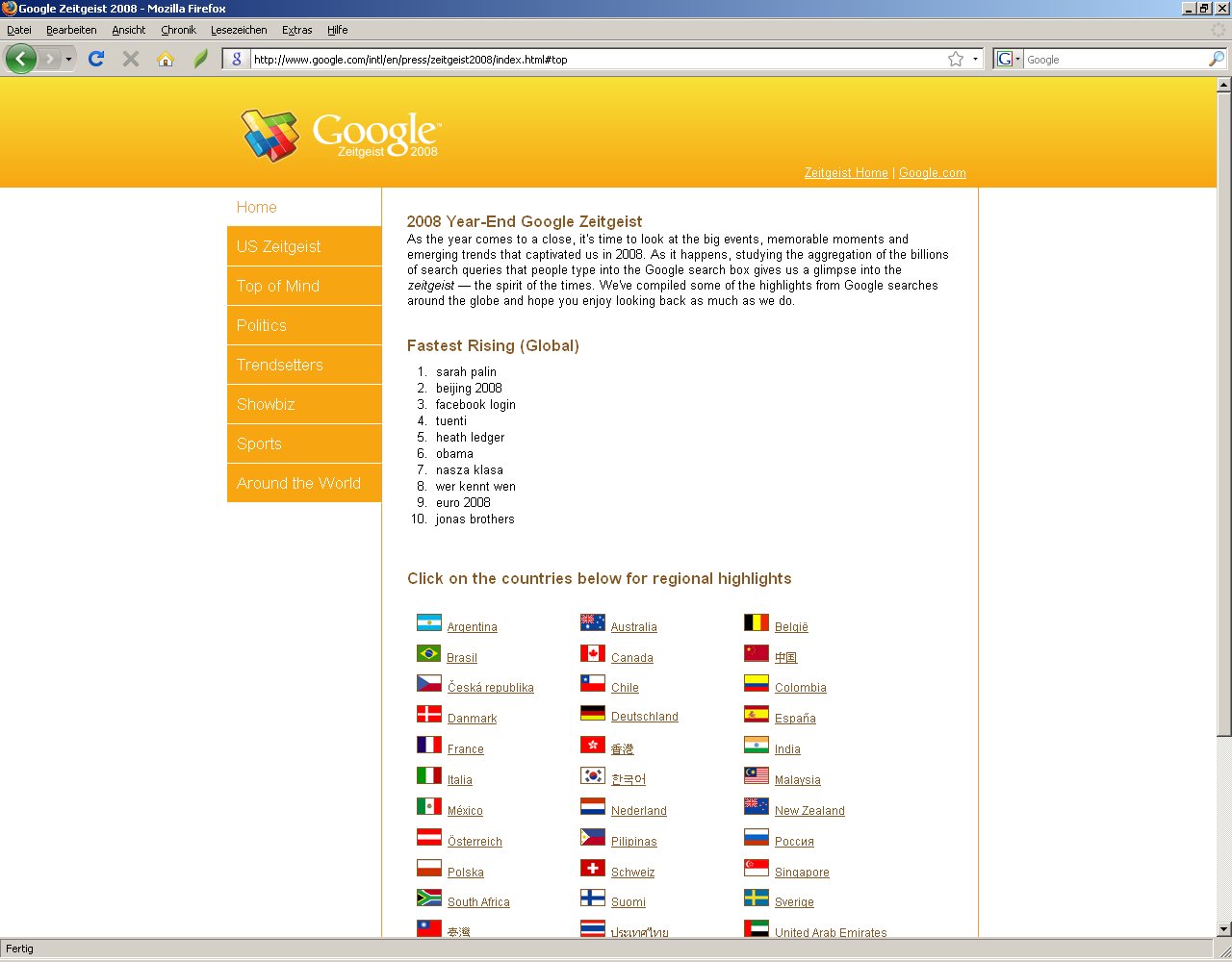
Task: Expand the URL bar history dropdown
Action: (x=975, y=59)
